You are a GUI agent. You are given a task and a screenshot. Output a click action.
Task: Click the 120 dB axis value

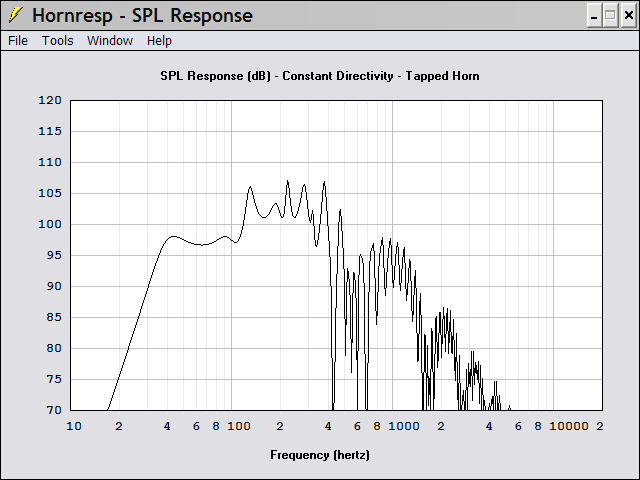[x=50, y=100]
